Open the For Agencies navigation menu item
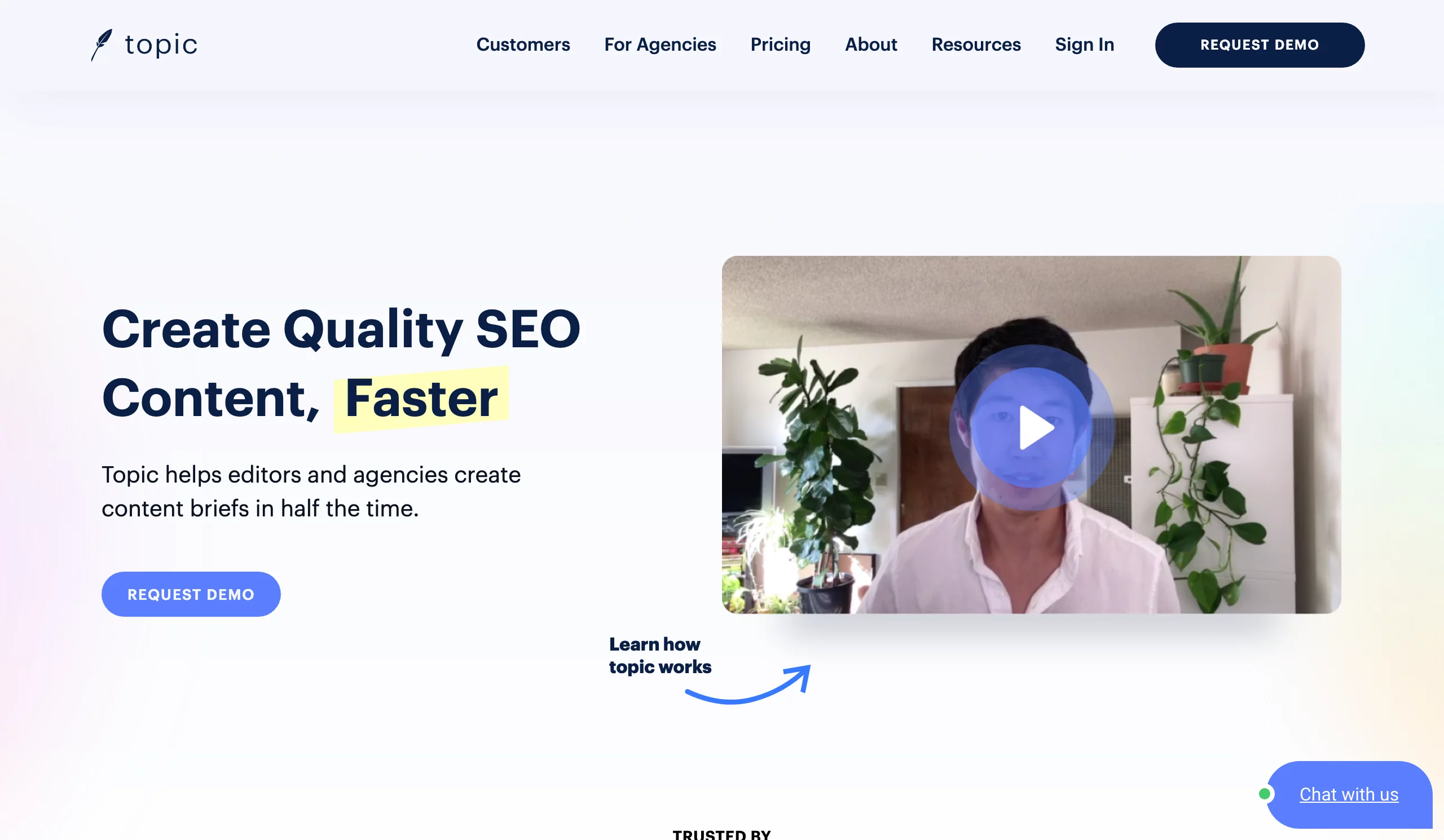The height and width of the screenshot is (840, 1444). coord(660,45)
